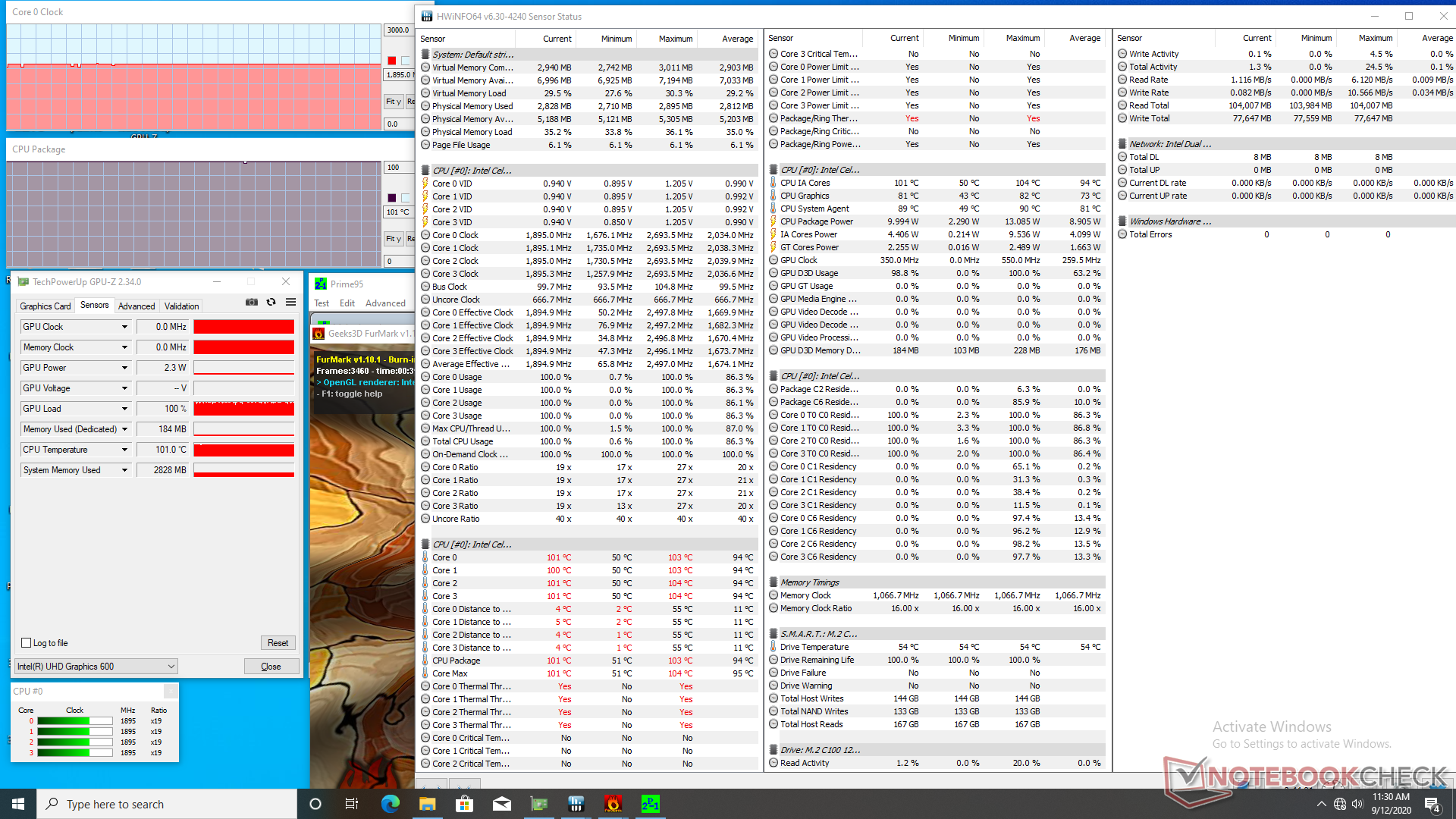1456x819 pixels.
Task: Open Intel UHD Graphics 600 selector
Action: pos(96,667)
